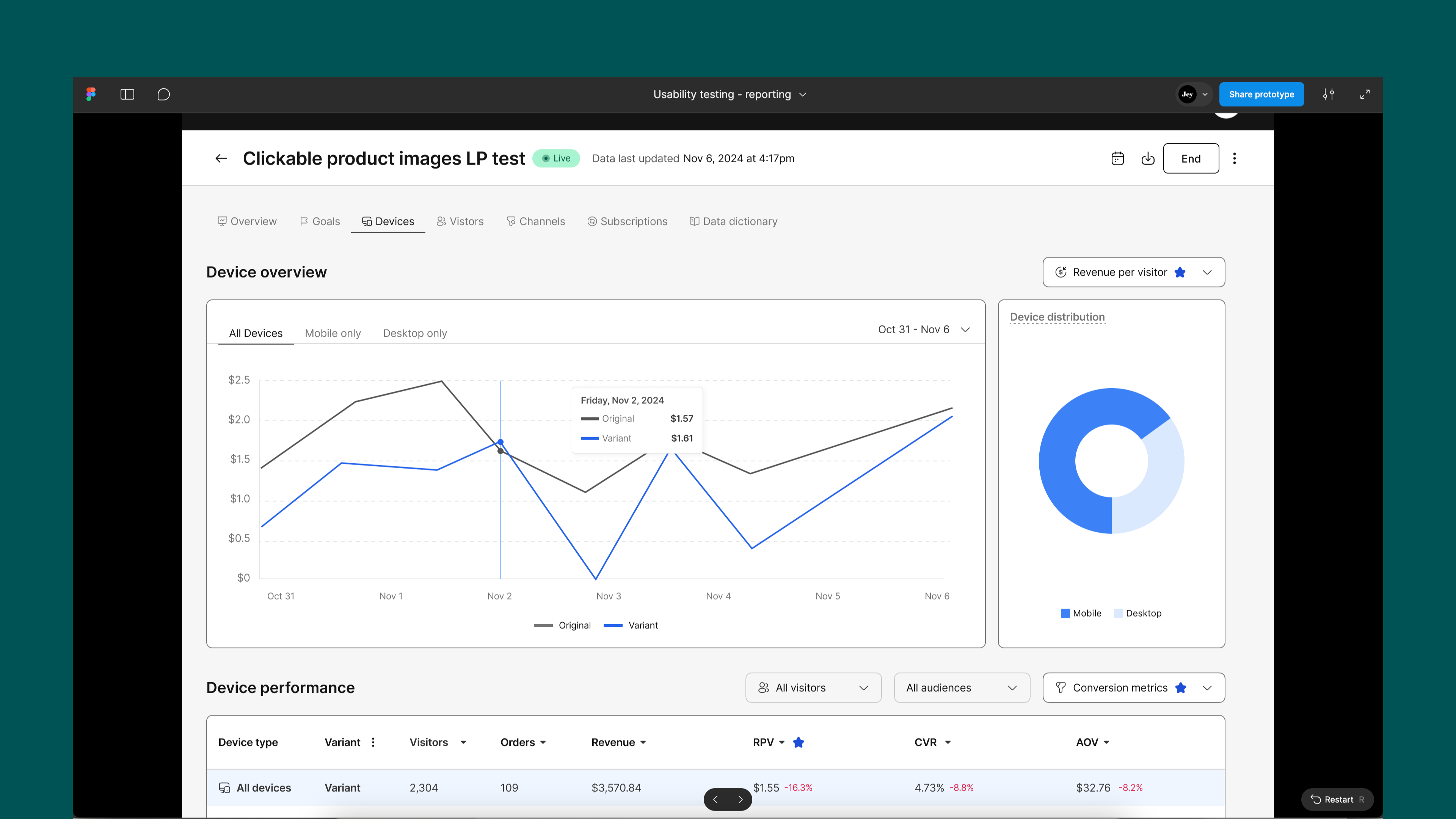Toggle the sidebar panel icon

pyautogui.click(x=127, y=94)
